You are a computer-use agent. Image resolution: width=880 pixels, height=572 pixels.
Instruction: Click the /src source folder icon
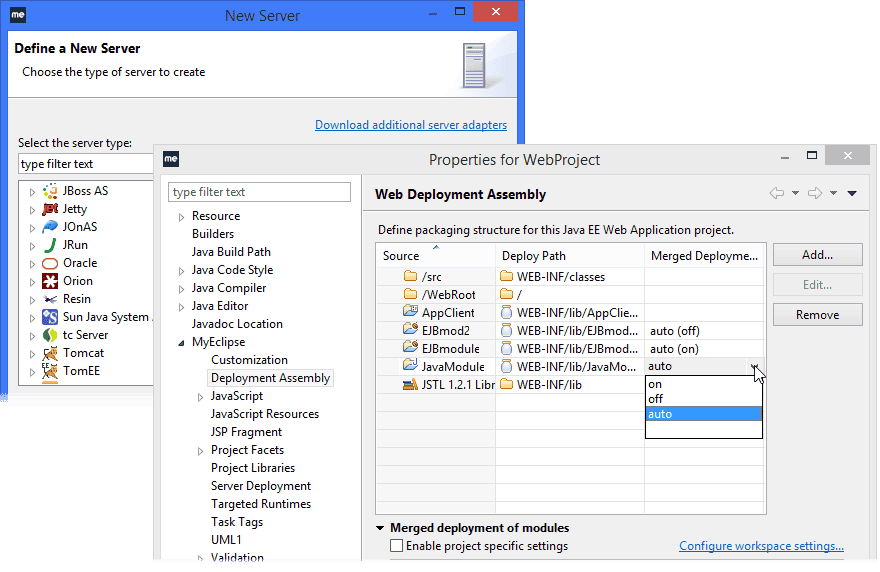pyautogui.click(x=410, y=276)
